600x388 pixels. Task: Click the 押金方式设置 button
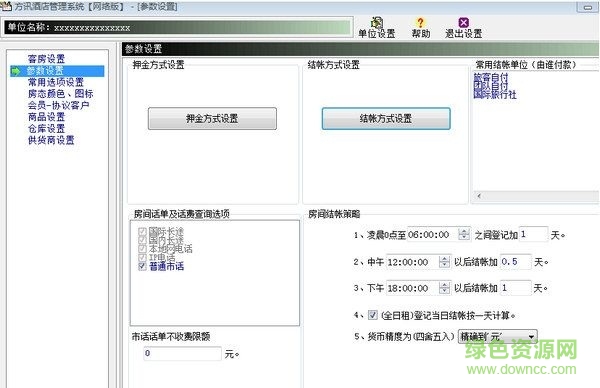(x=212, y=119)
